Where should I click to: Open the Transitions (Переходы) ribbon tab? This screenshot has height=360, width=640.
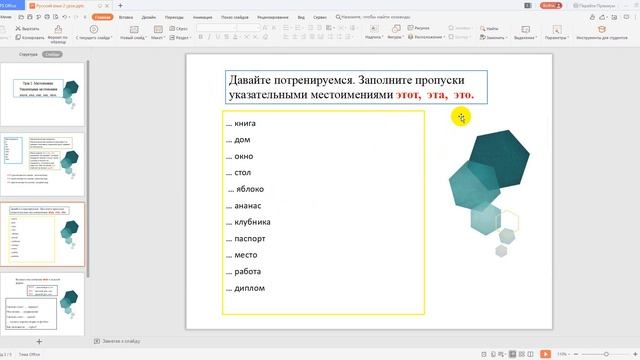pos(174,17)
